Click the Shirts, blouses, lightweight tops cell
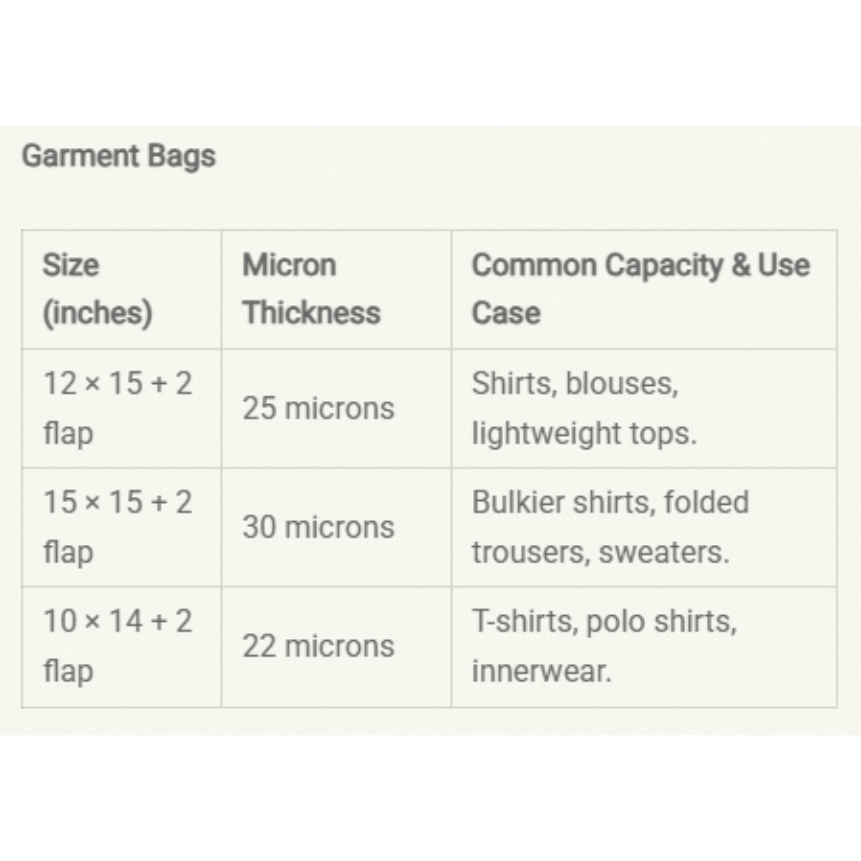861x861 pixels. 584,408
